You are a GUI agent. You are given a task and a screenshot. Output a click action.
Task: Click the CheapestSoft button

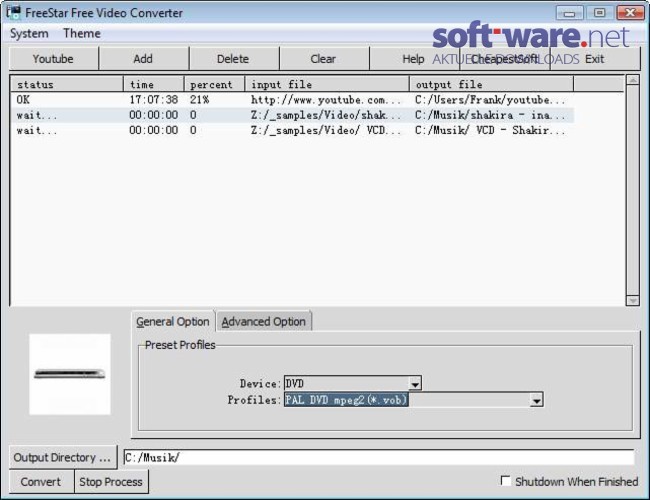click(x=504, y=59)
